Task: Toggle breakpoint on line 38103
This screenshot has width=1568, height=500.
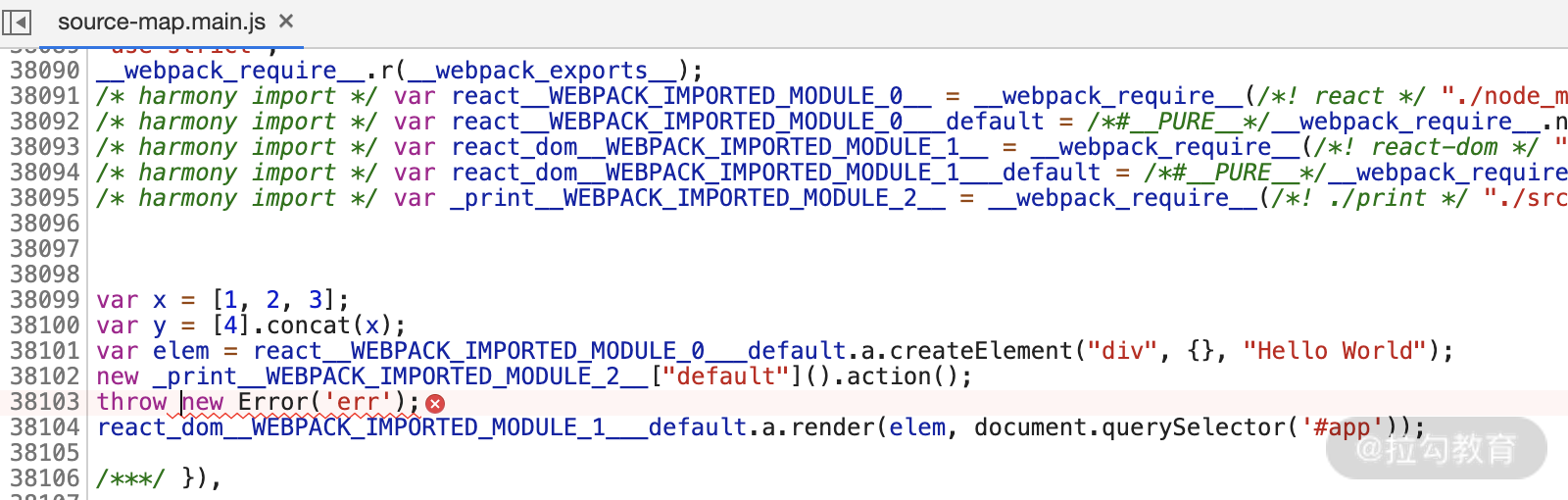Action: tap(44, 402)
